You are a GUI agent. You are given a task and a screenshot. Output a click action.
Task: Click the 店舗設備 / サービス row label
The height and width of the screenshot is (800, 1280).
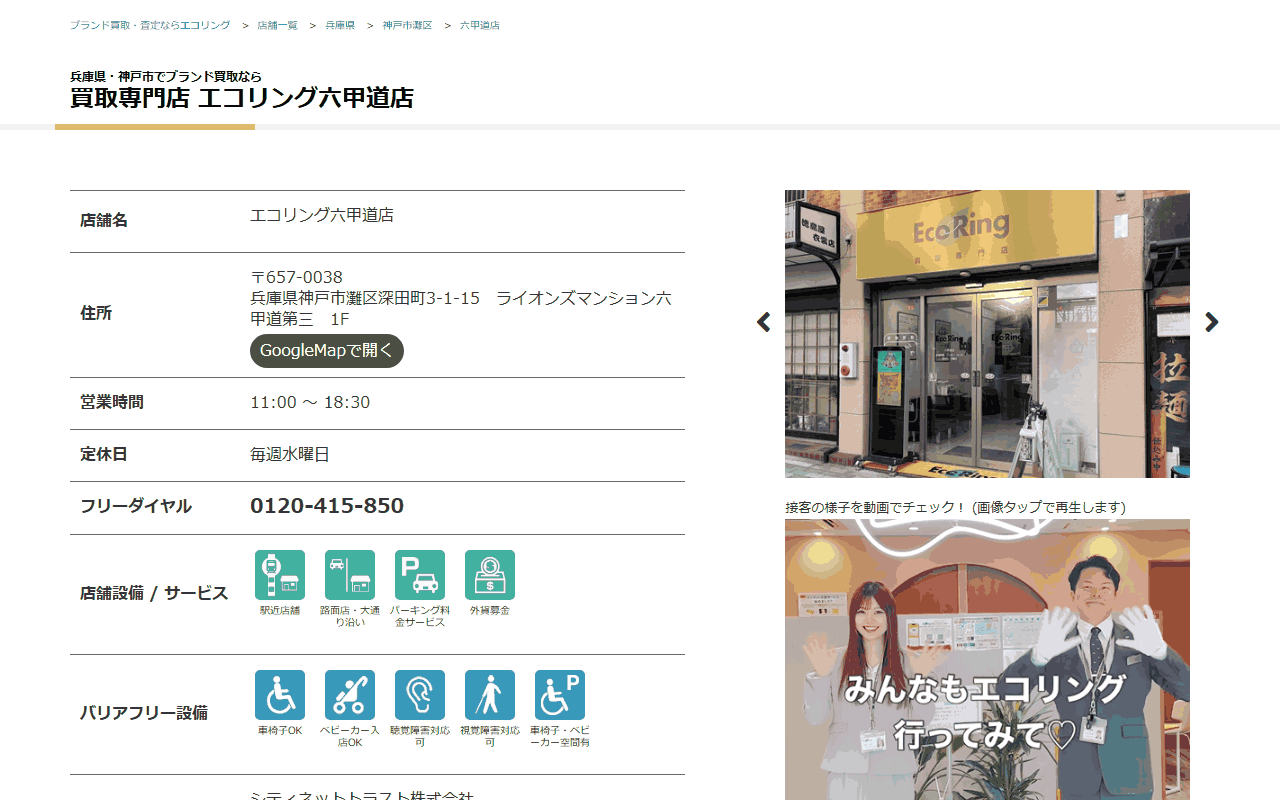[154, 593]
